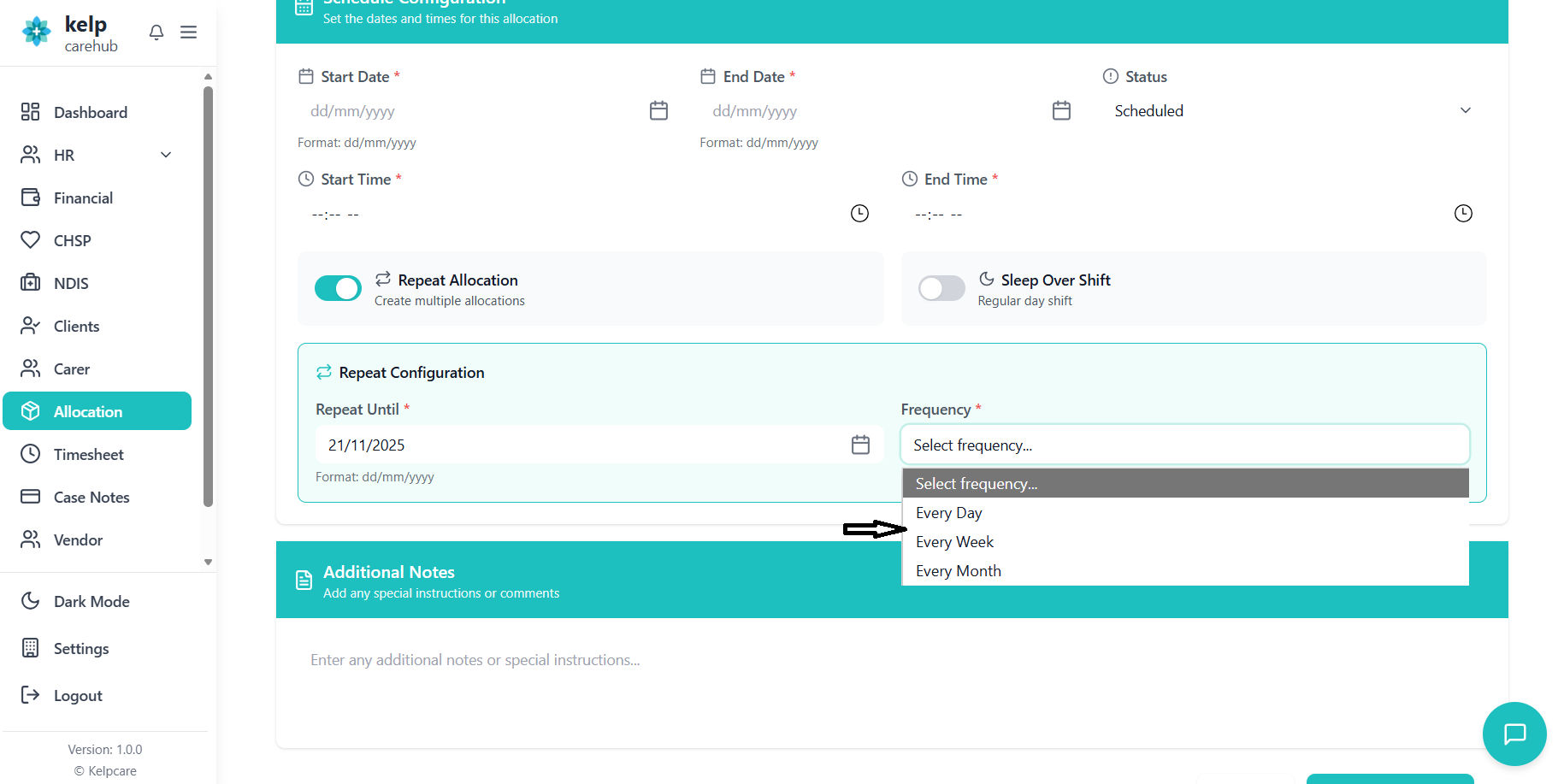Screen dimensions: 1564x784
Task: Go to Timesheet in sidebar
Action: (x=88, y=455)
